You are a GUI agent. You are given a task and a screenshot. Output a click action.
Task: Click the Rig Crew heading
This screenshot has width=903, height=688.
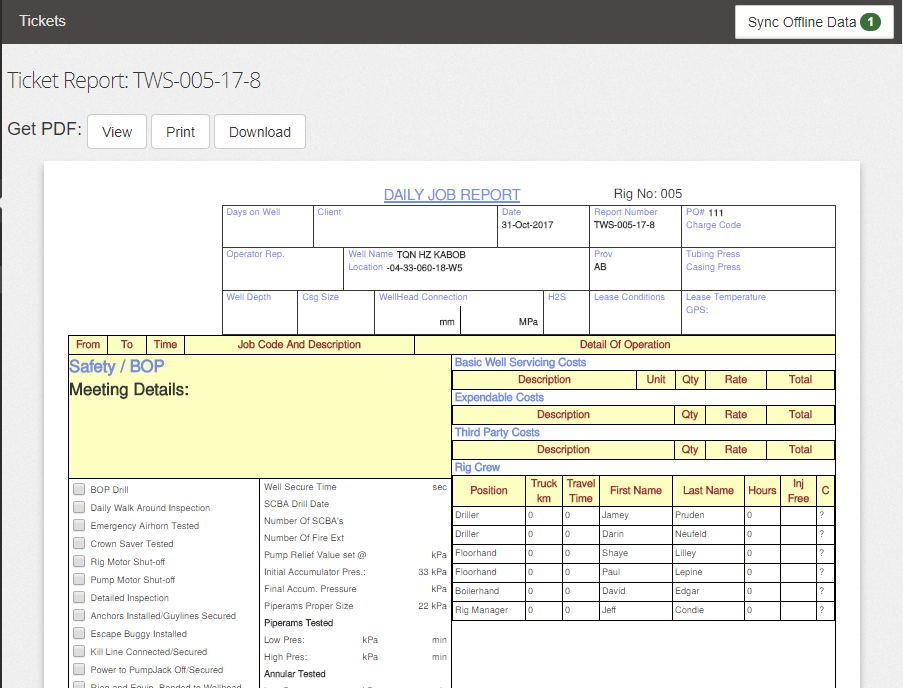[x=477, y=467]
